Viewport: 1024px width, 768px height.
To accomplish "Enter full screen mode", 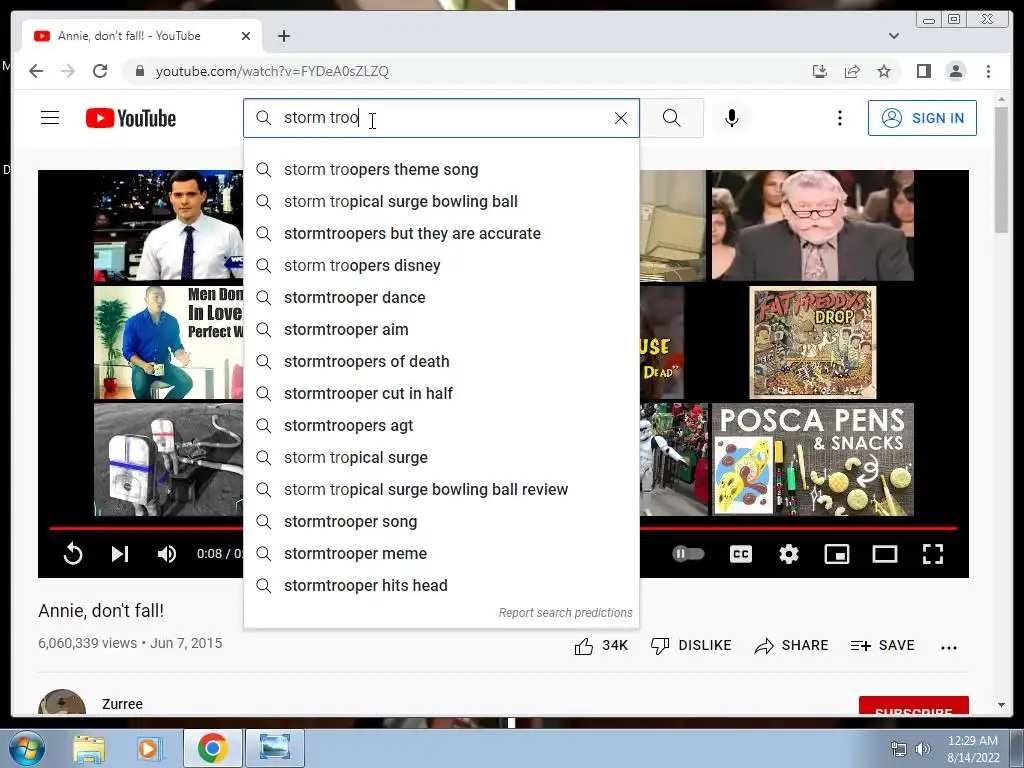I will click(933, 554).
